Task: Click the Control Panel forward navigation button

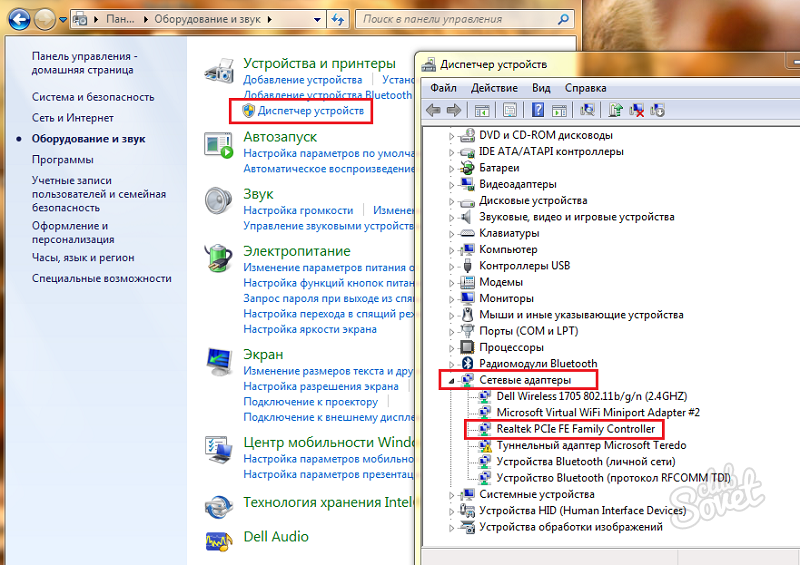Action: tap(45, 20)
